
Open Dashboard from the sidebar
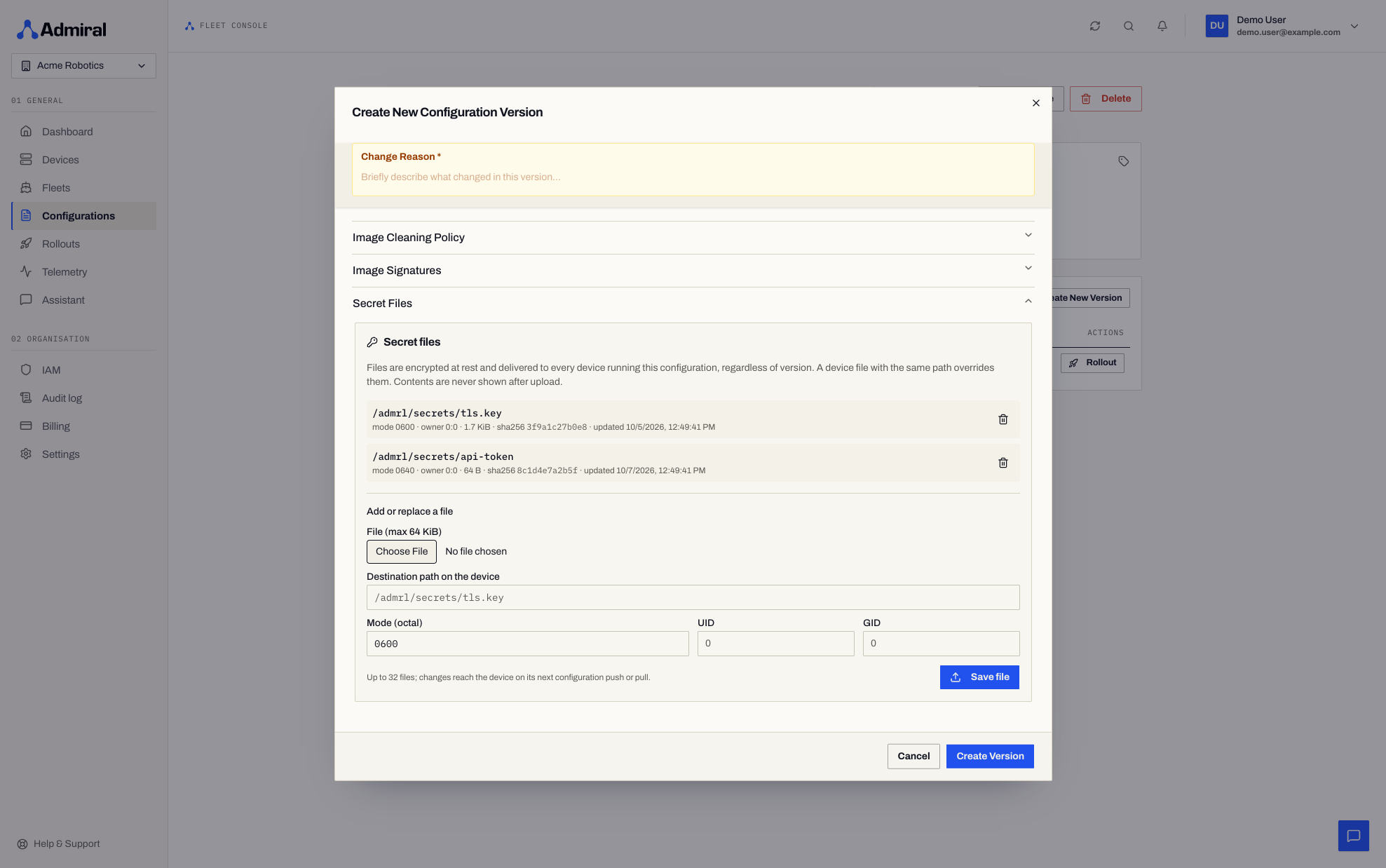[x=83, y=132]
